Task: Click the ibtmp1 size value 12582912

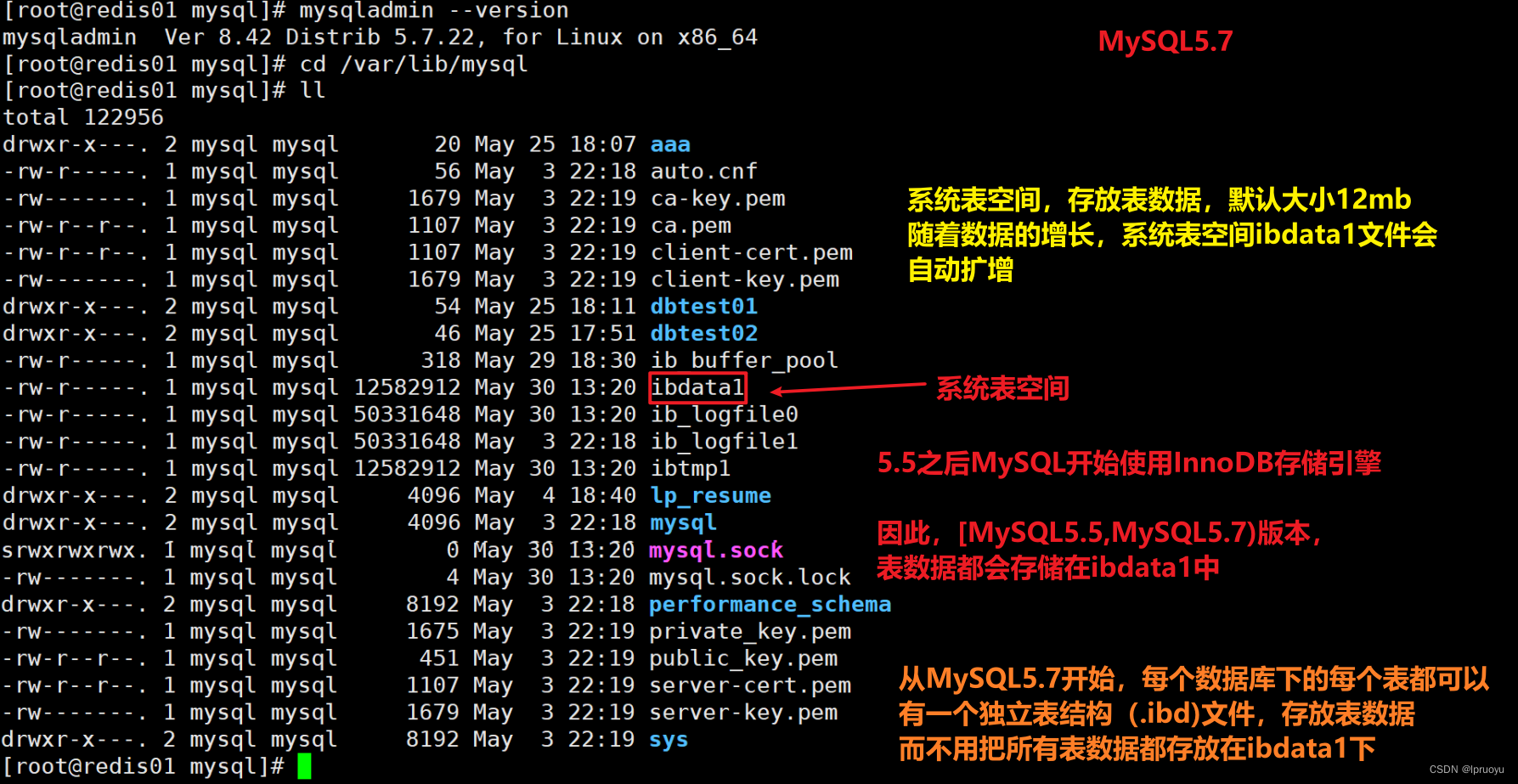Action: pyautogui.click(x=407, y=469)
